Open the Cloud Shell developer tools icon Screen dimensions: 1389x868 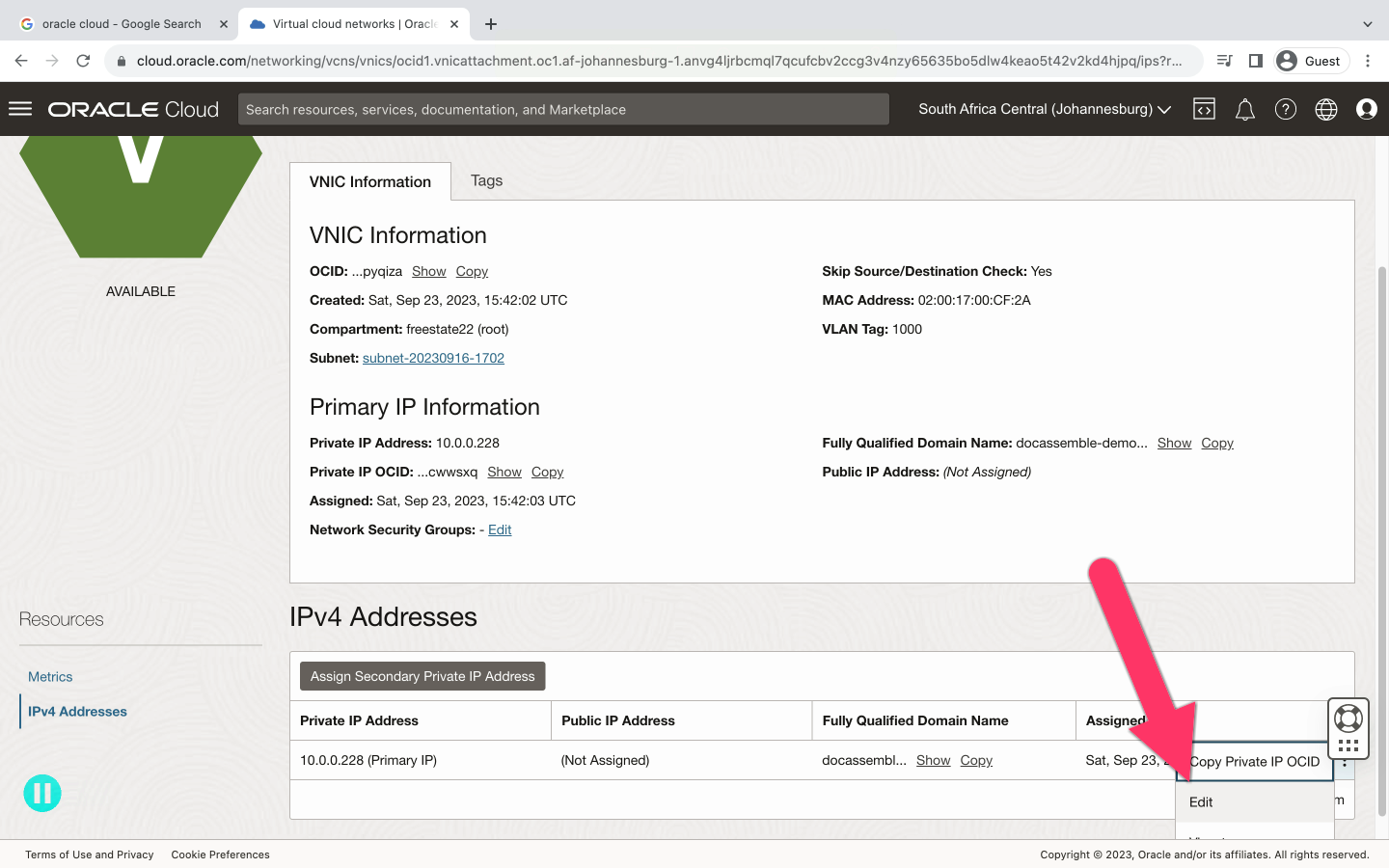point(1204,109)
